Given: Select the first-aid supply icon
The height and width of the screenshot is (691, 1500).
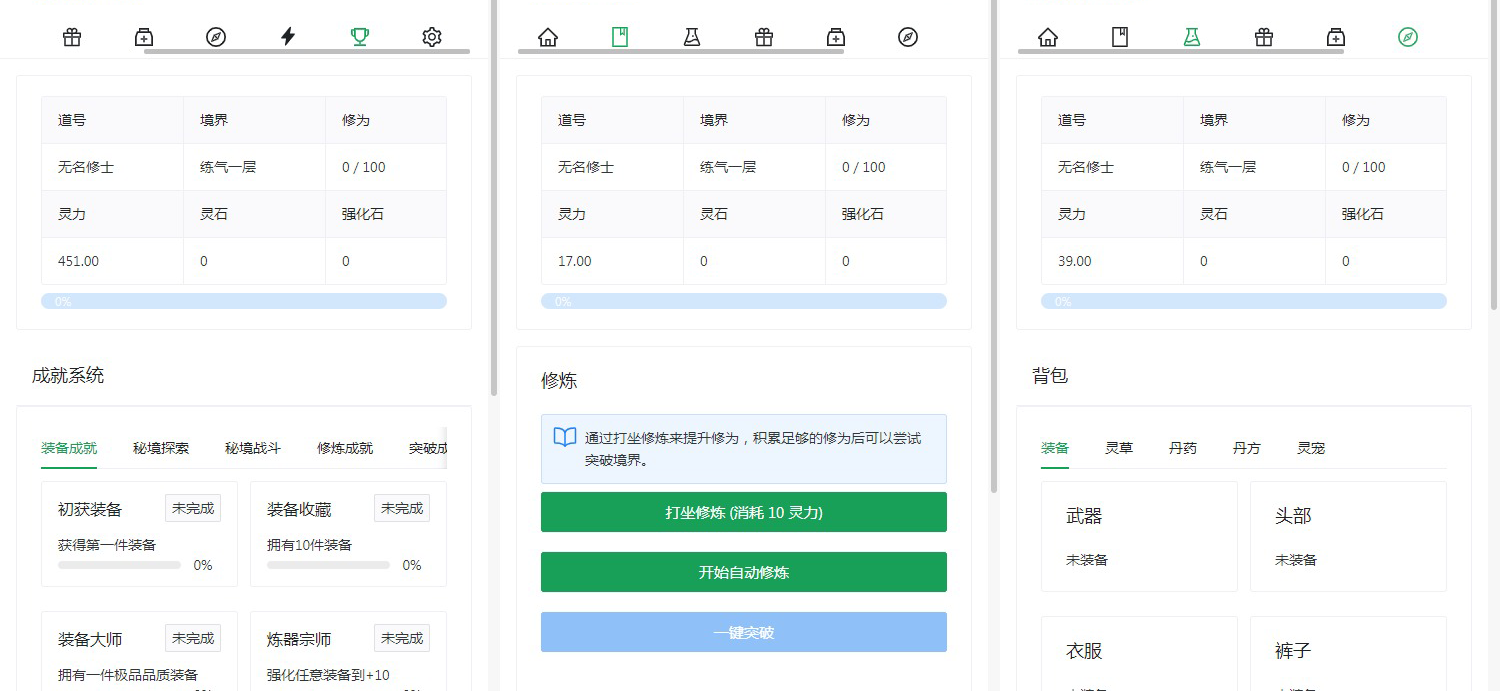Looking at the screenshot, I should point(143,36).
